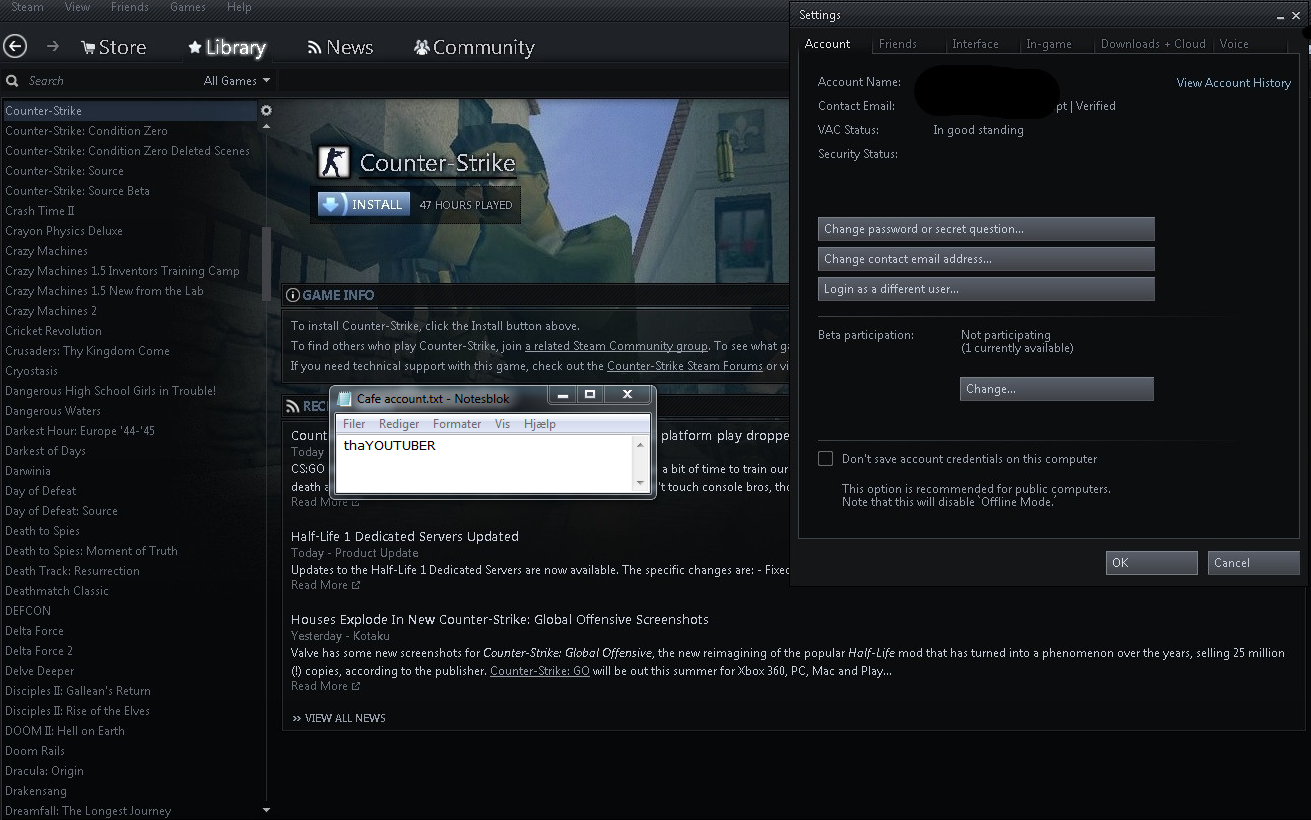Click Notepad text area scroll-up arrow
The width and height of the screenshot is (1311, 820).
tap(641, 445)
